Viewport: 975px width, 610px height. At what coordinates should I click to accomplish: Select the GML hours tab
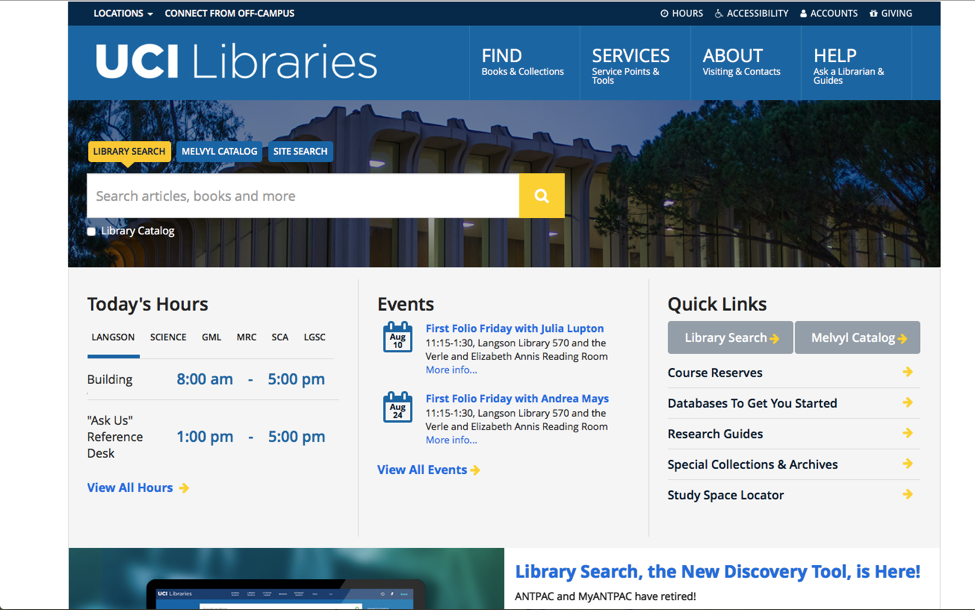coord(211,337)
